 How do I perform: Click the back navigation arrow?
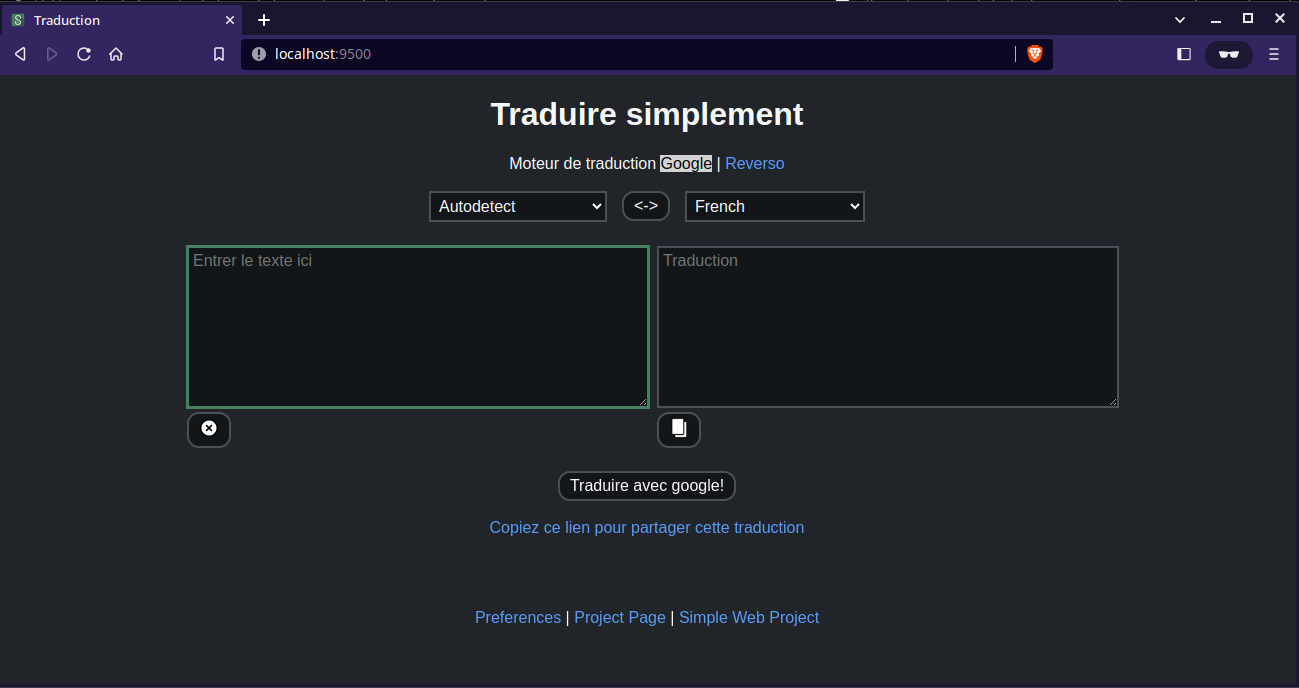click(20, 54)
